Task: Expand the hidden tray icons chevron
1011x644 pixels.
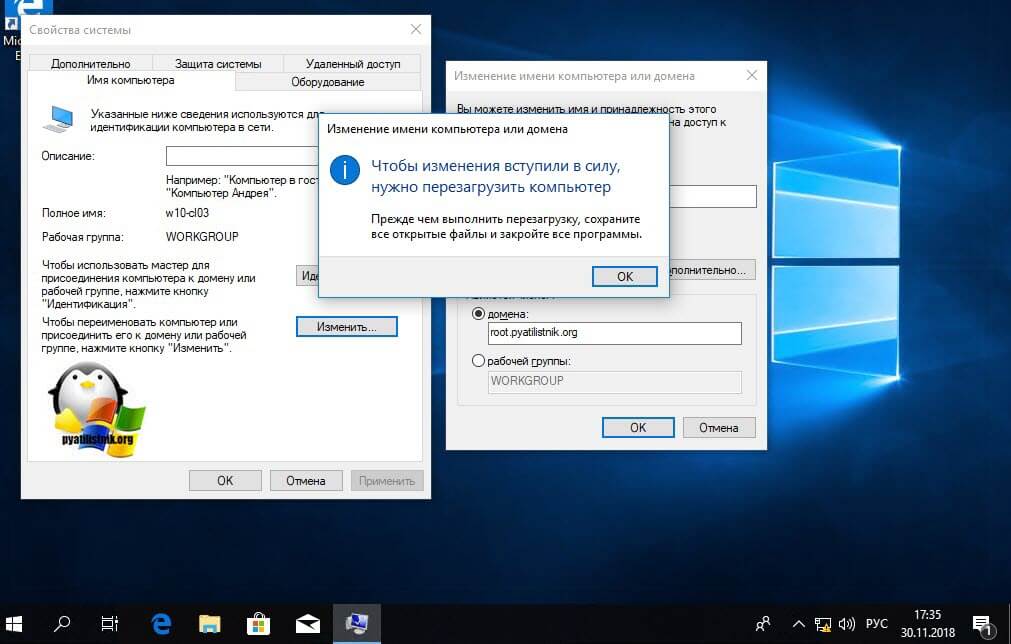Action: click(798, 623)
